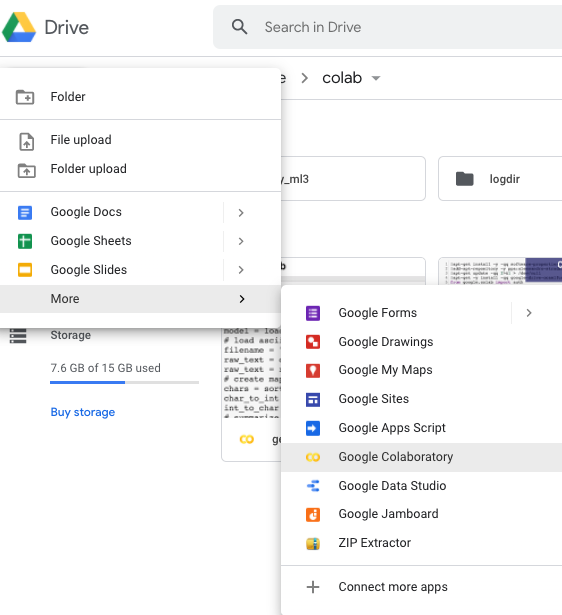The height and width of the screenshot is (615, 562).
Task: Expand the Google Slides submenu arrow
Action: (241, 270)
